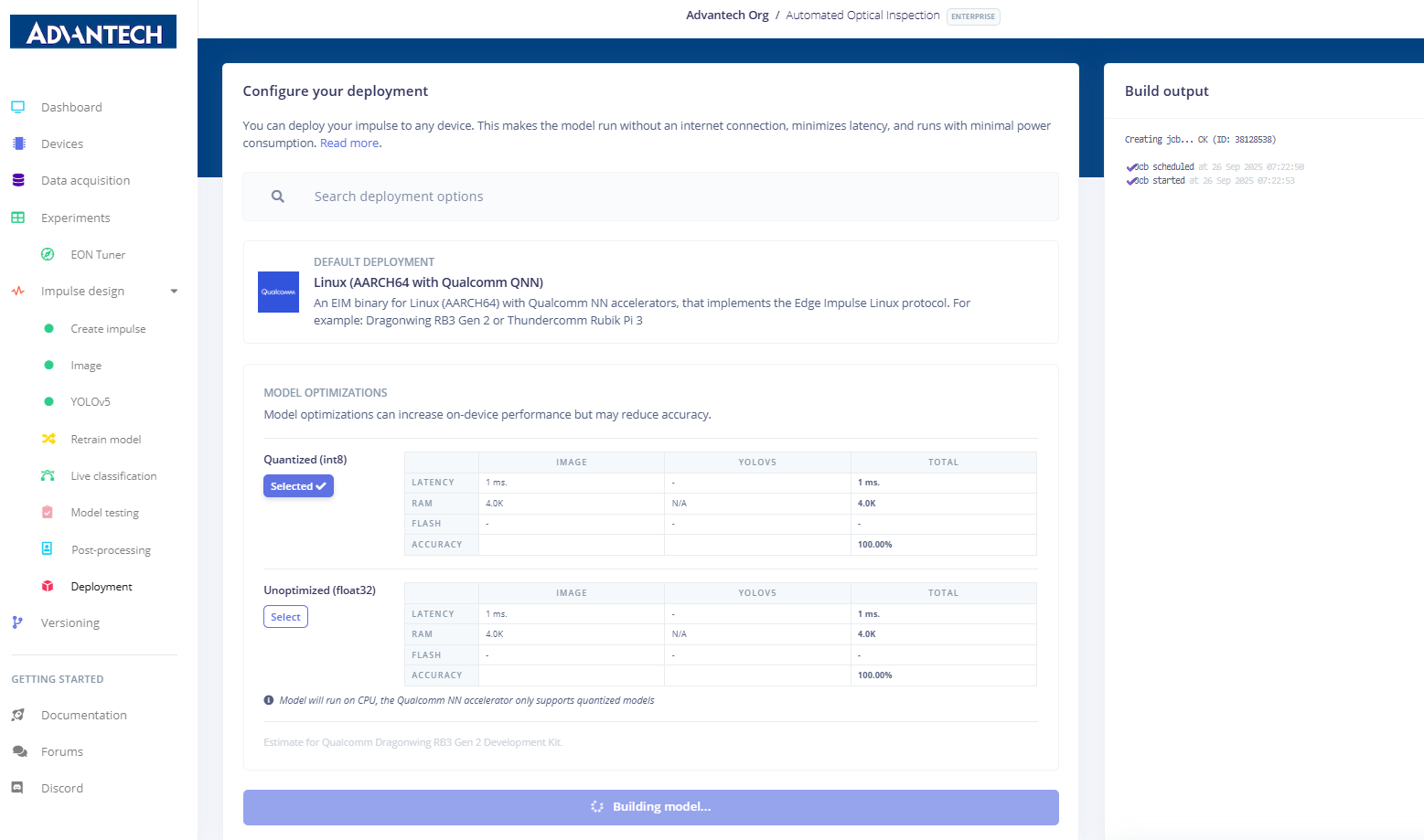This screenshot has width=1424, height=840.
Task: Click the Build output heading
Action: (1166, 90)
